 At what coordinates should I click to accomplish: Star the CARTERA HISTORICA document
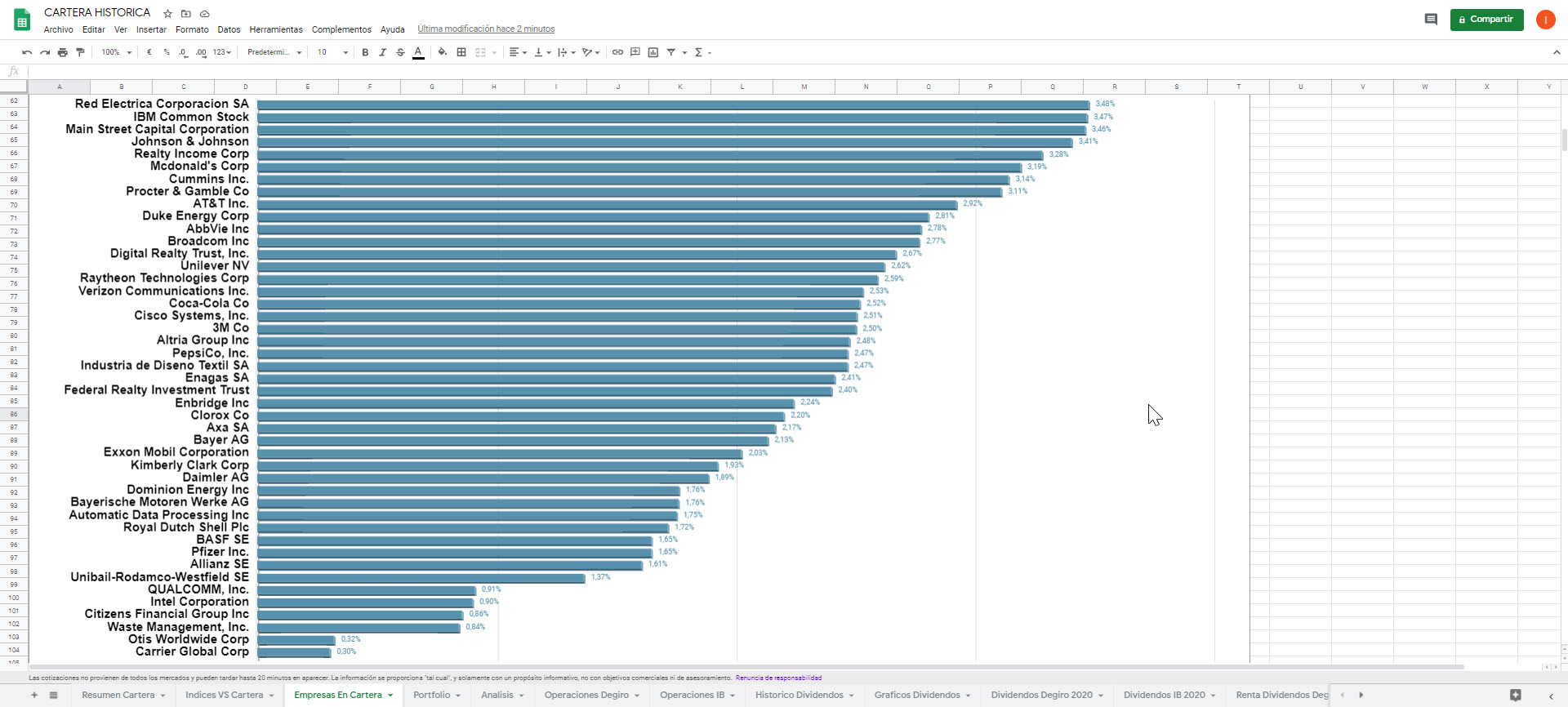point(168,13)
